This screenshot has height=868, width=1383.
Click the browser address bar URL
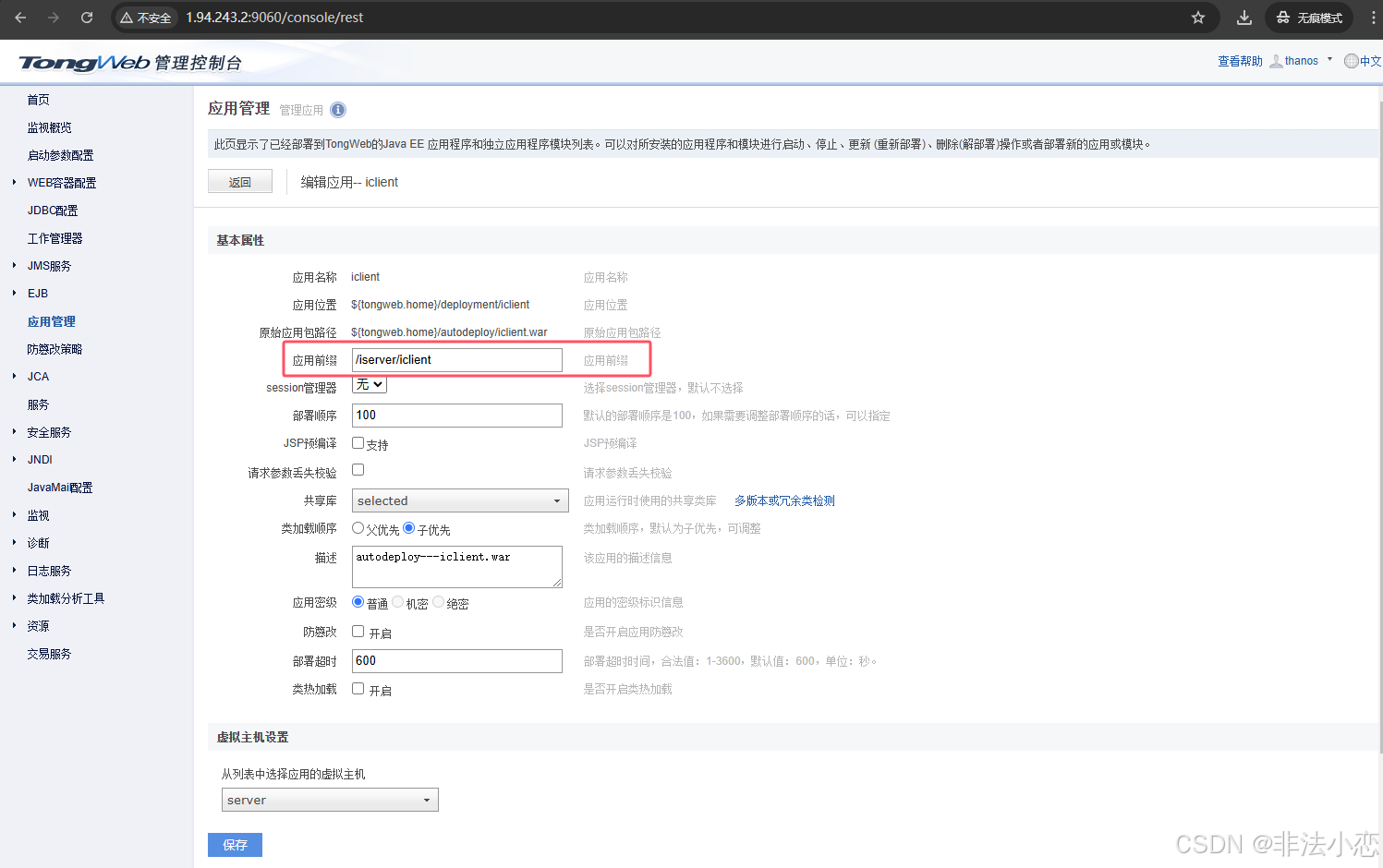pos(274,18)
